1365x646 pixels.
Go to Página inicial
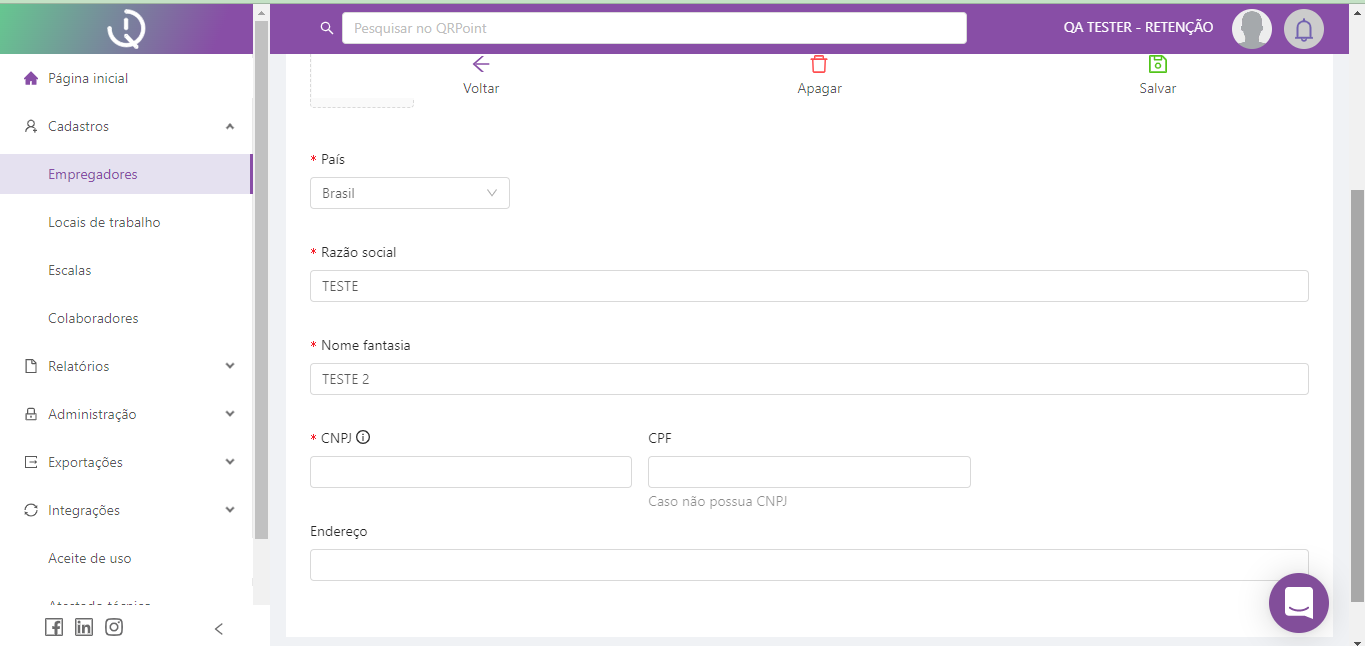tap(88, 78)
